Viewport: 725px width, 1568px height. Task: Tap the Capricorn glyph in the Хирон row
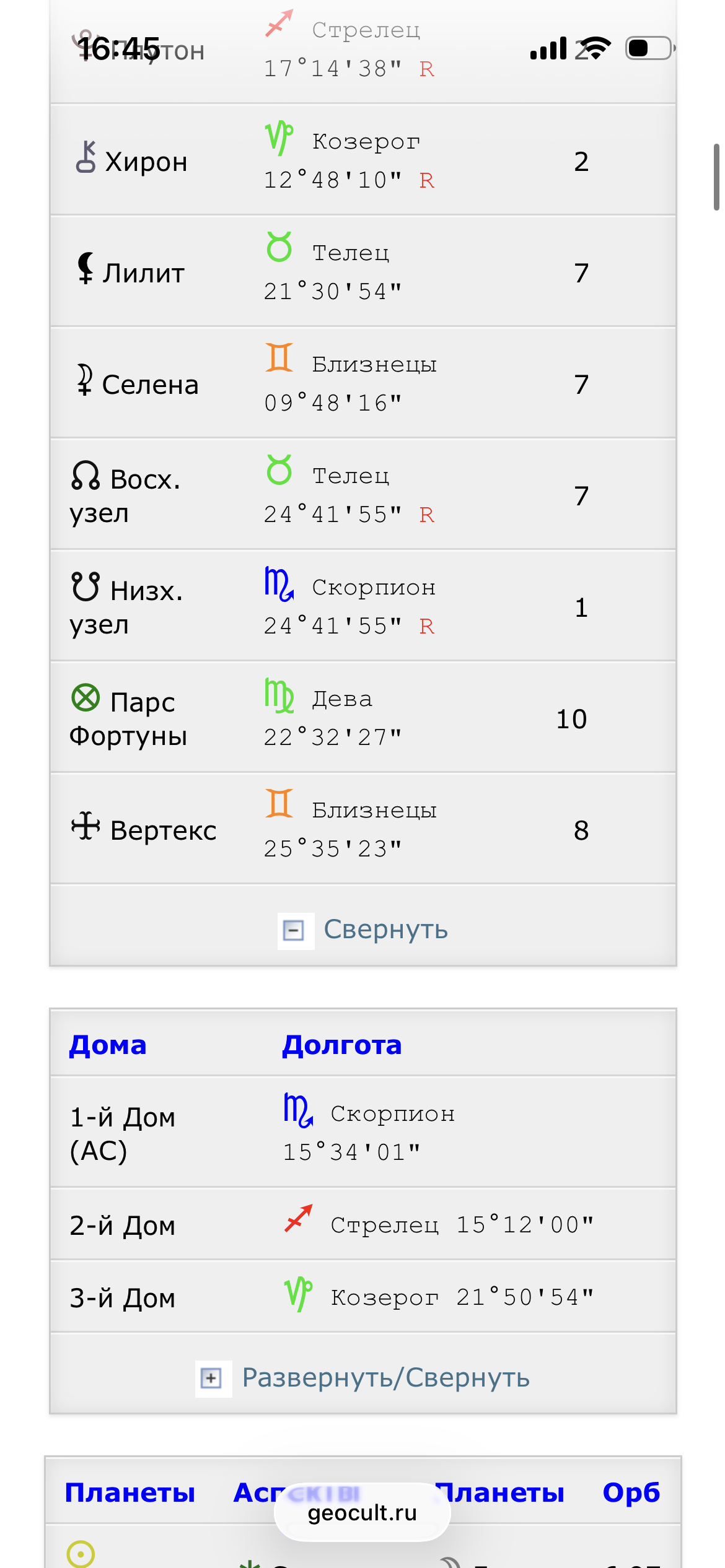[279, 138]
